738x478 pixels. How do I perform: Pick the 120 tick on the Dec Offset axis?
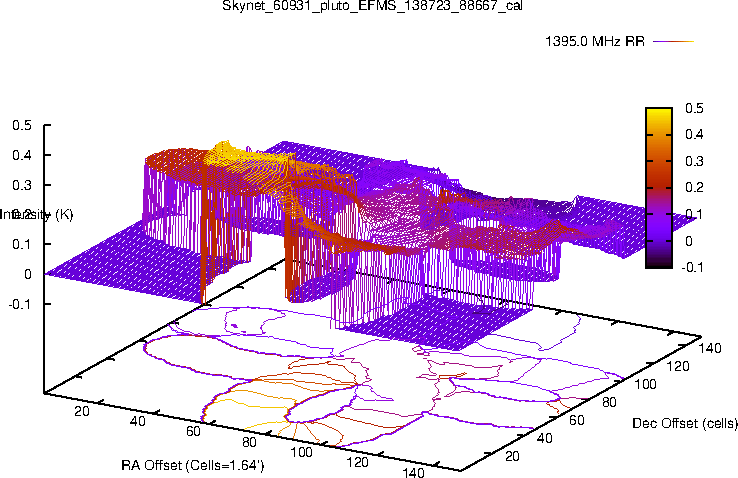point(678,366)
